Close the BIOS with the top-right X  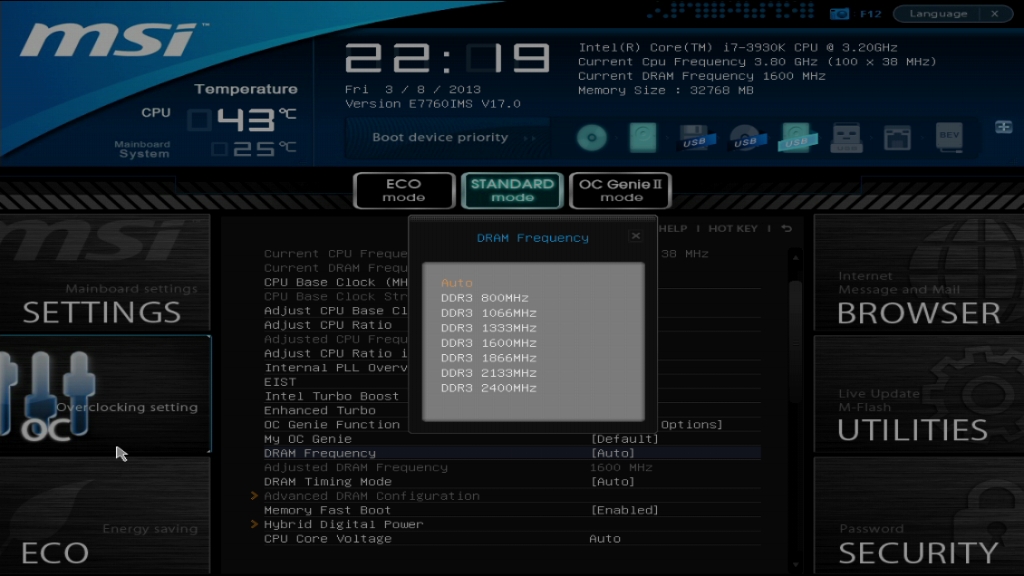995,14
